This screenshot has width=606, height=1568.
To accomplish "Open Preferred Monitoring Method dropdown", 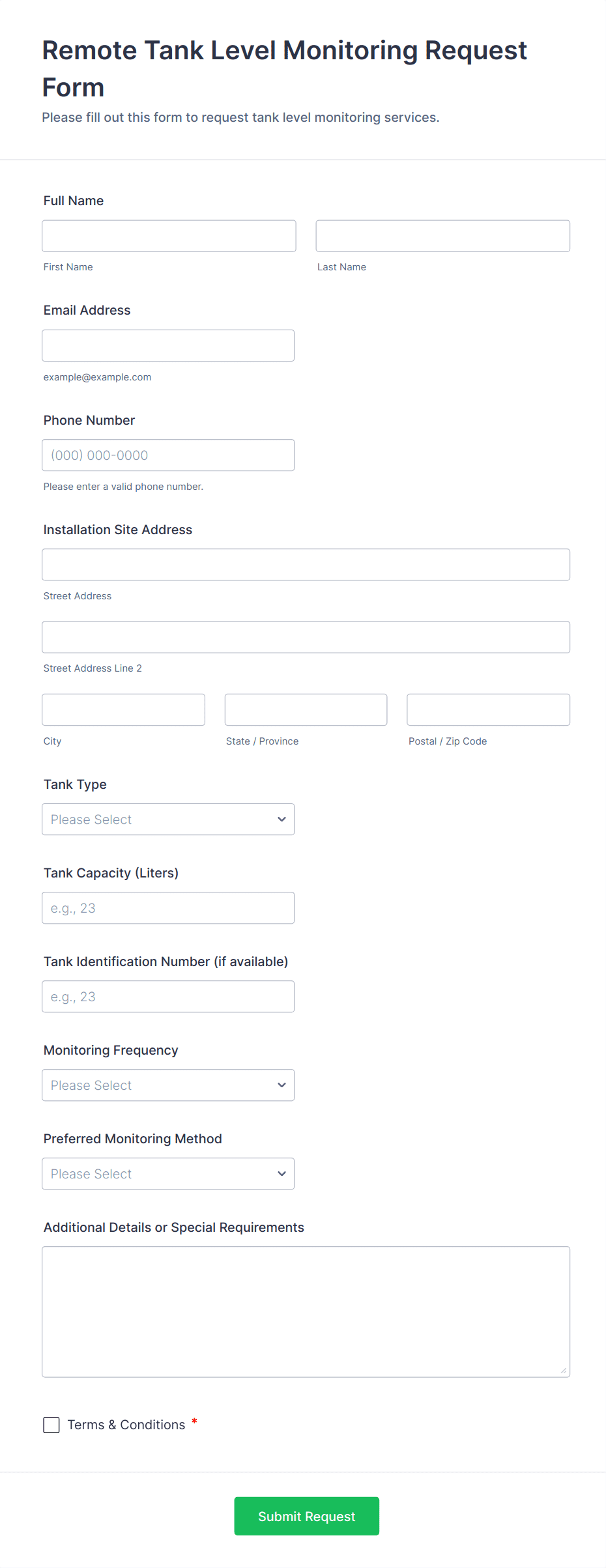I will 167,1174.
